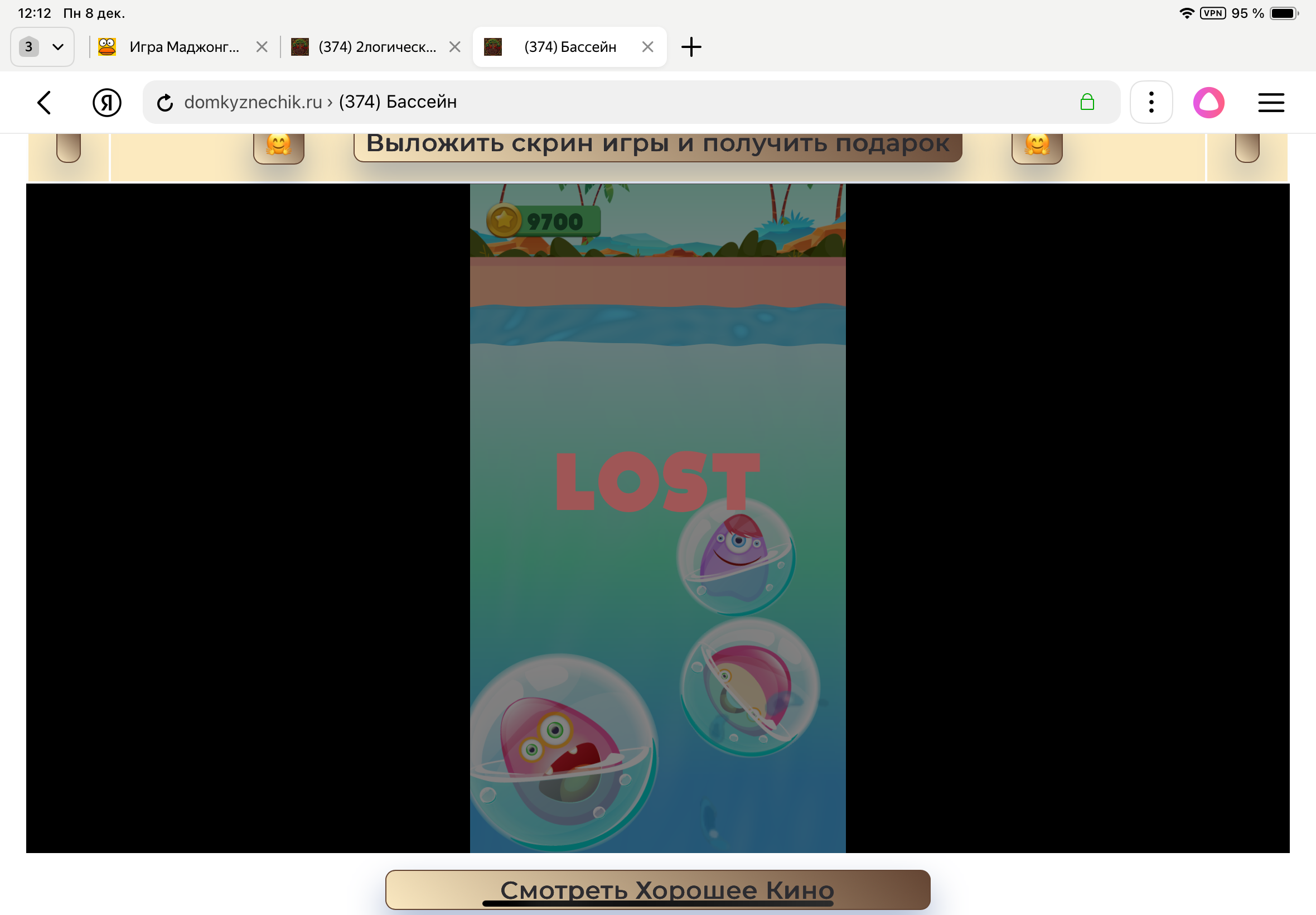Click Выложить скрин игры и получить подарок

pos(657,145)
